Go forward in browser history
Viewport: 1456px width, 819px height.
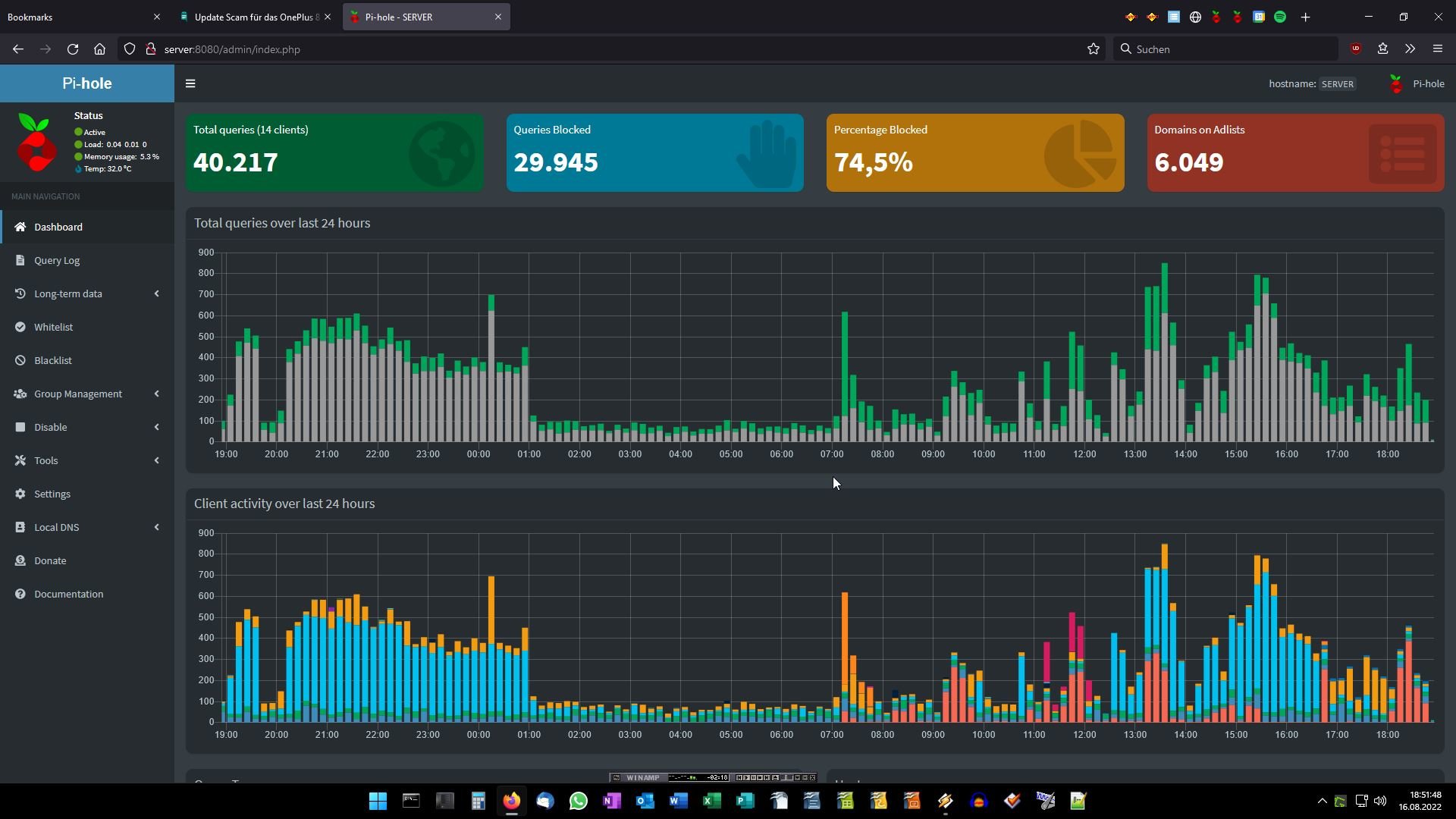[x=45, y=49]
